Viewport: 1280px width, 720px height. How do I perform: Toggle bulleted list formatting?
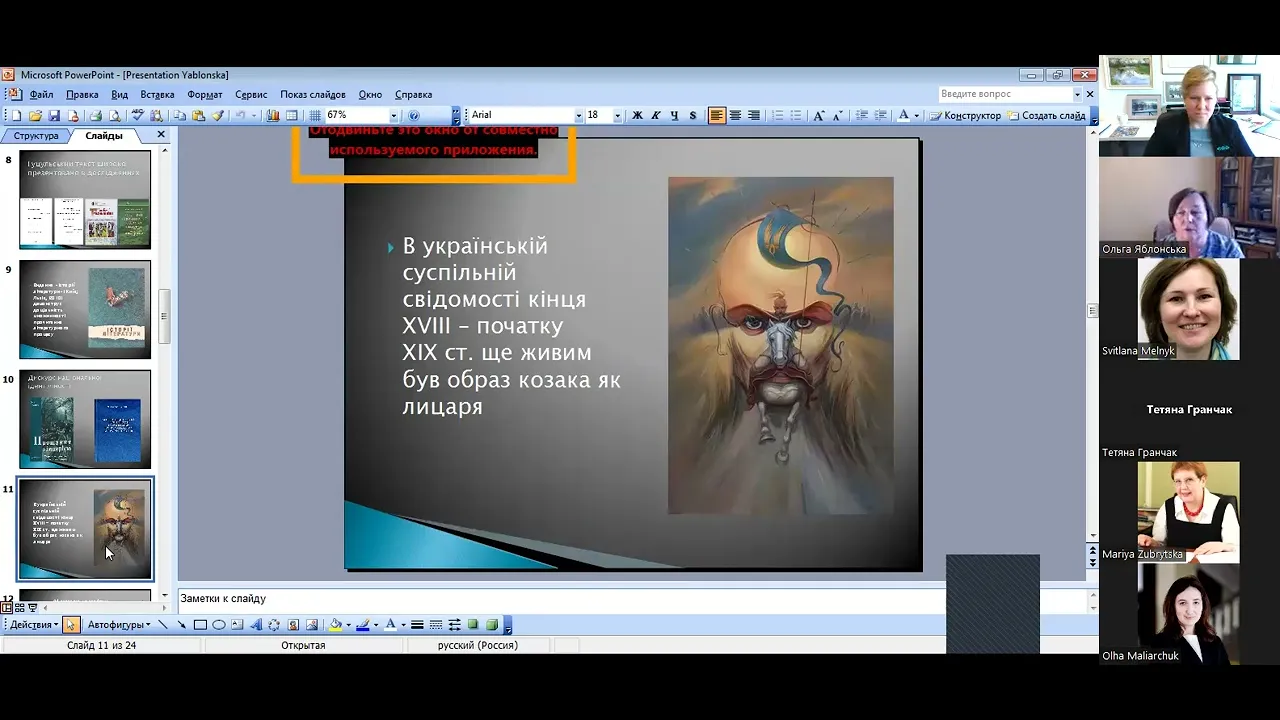[796, 116]
